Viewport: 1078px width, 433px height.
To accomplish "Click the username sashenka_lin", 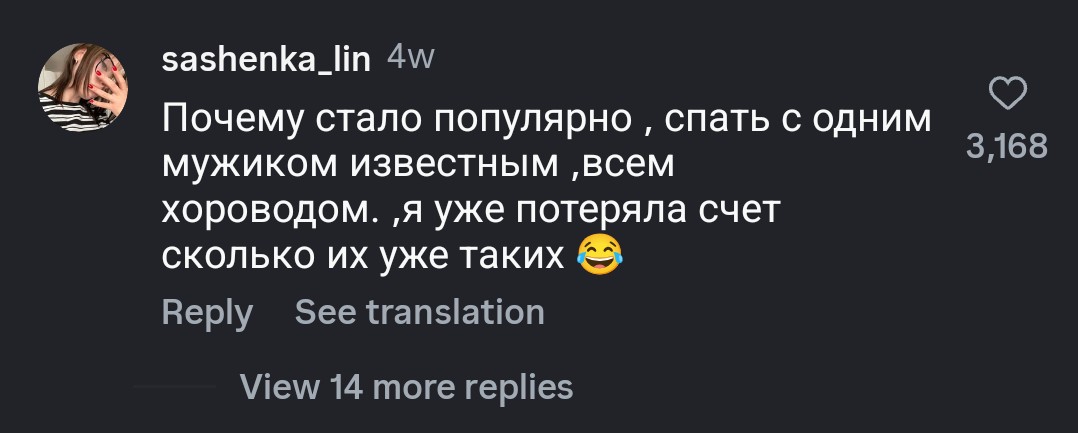I will 266,60.
